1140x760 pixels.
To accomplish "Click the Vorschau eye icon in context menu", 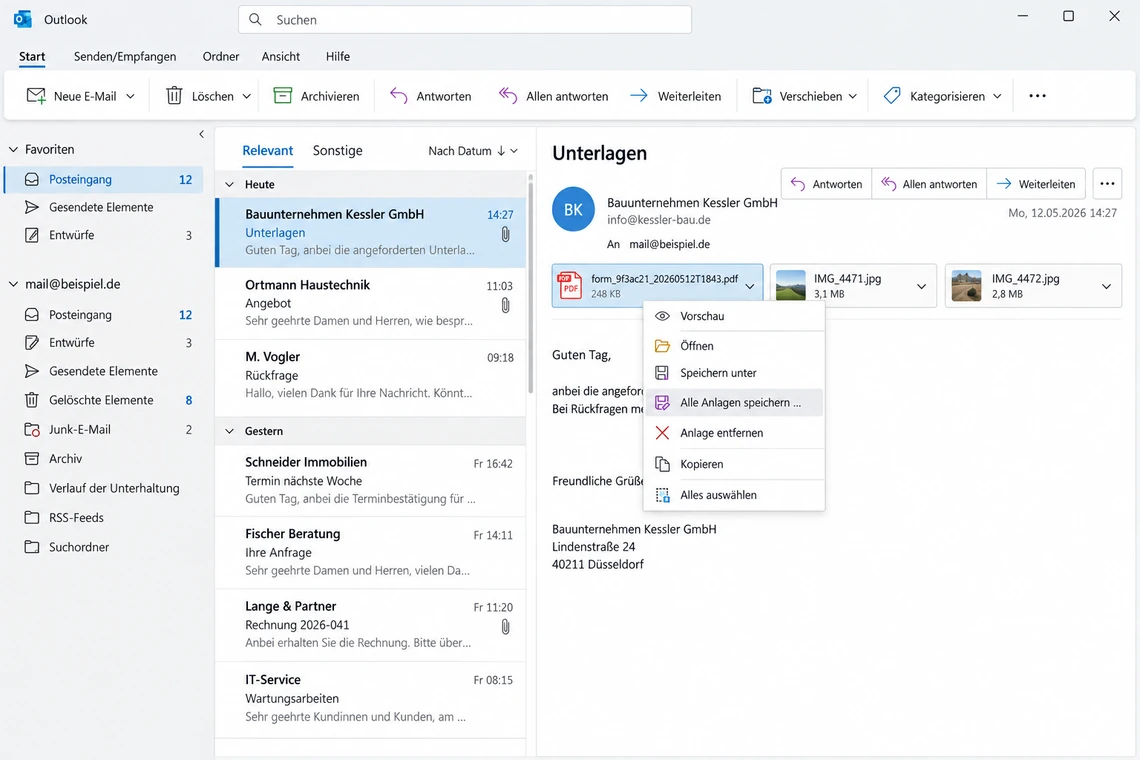I will tap(662, 316).
